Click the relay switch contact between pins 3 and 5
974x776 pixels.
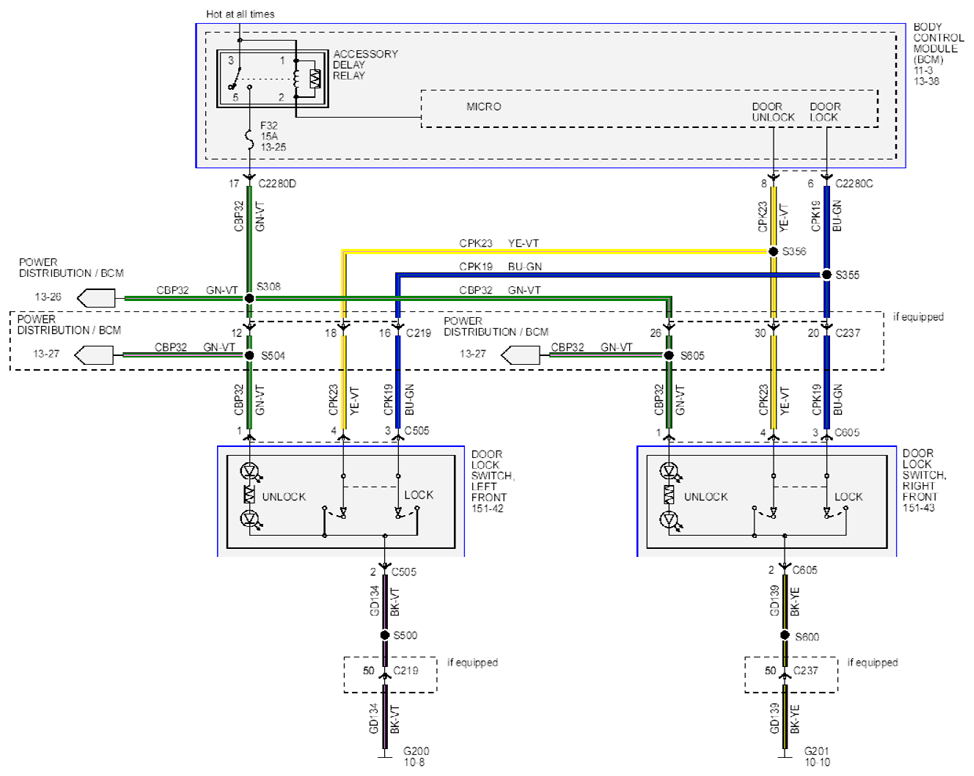tap(234, 79)
